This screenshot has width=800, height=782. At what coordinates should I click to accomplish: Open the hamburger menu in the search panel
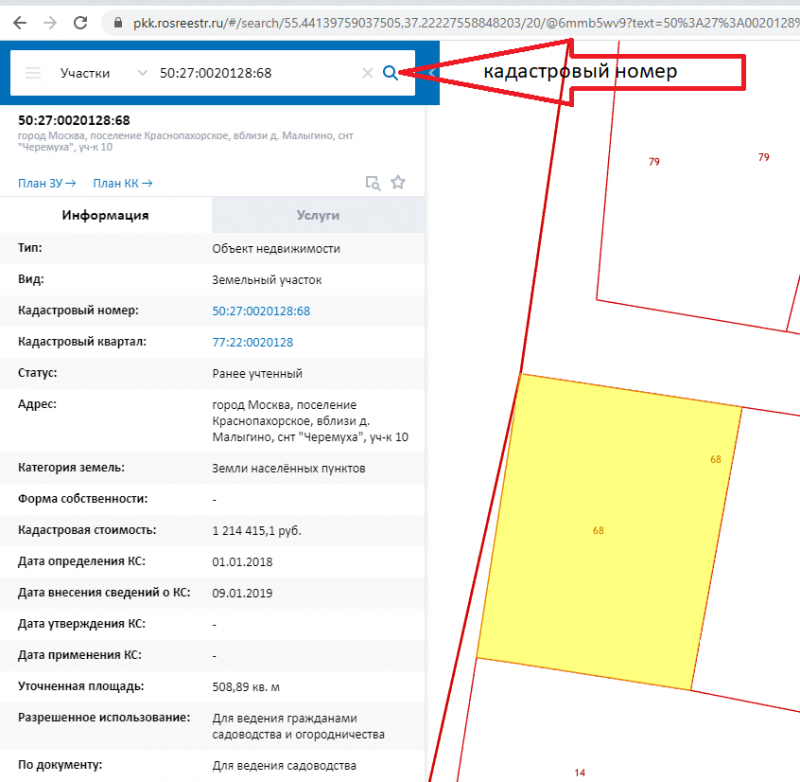(33, 73)
